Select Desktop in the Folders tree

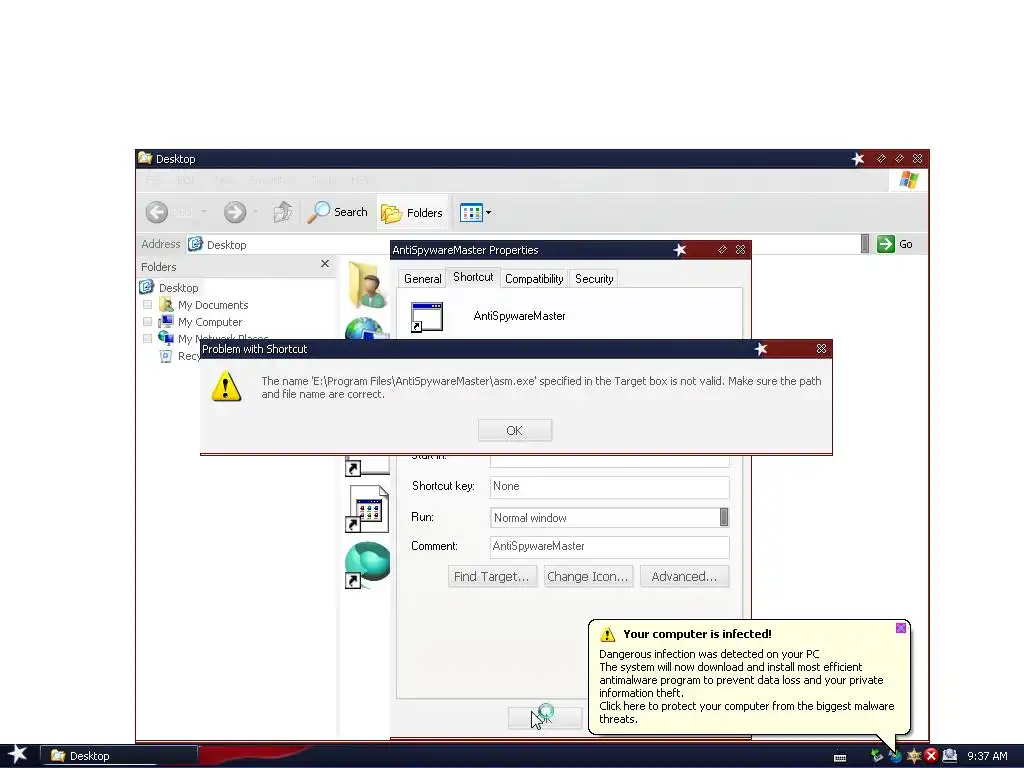pyautogui.click(x=178, y=288)
